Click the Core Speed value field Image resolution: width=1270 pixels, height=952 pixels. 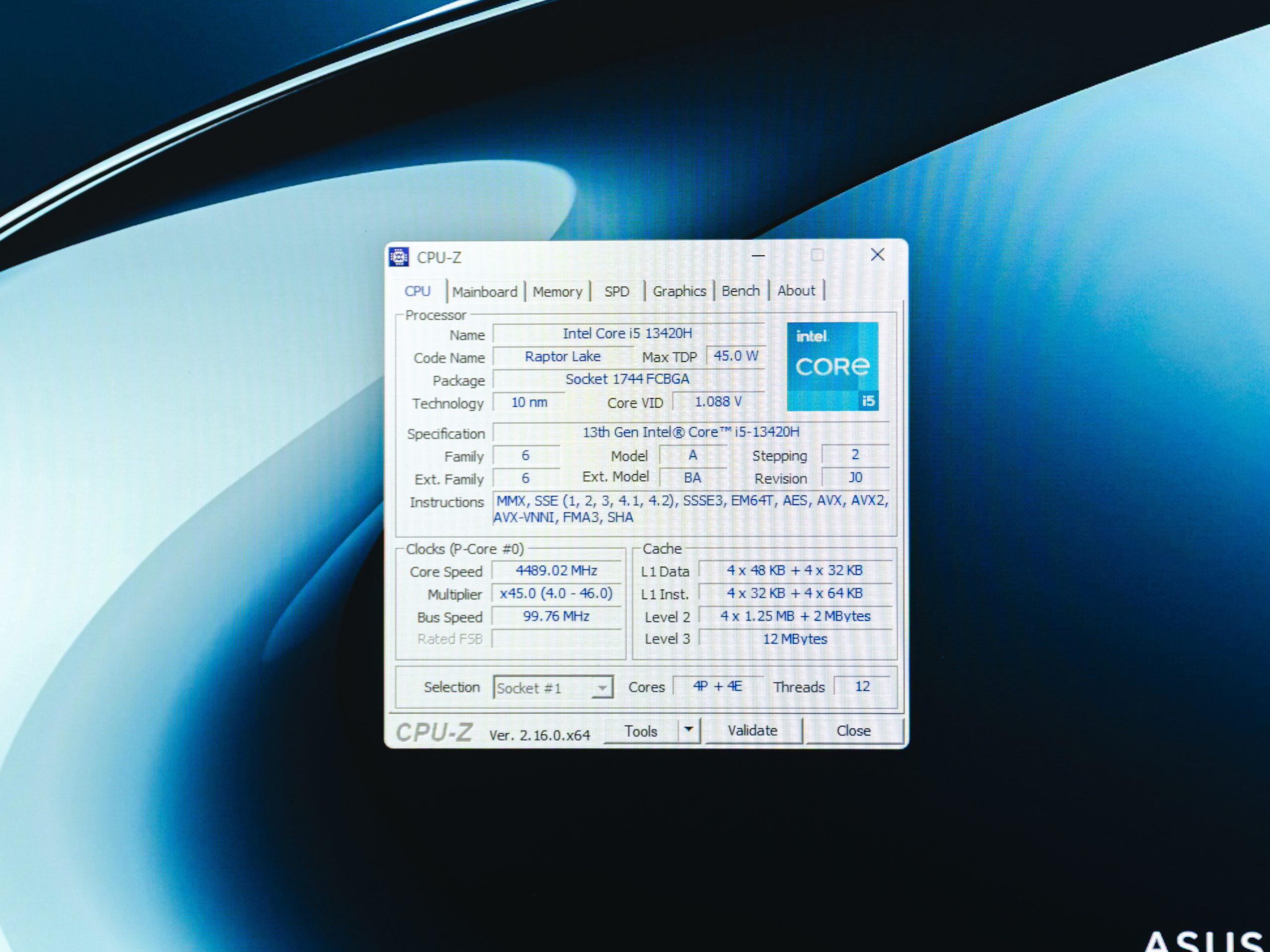(556, 570)
